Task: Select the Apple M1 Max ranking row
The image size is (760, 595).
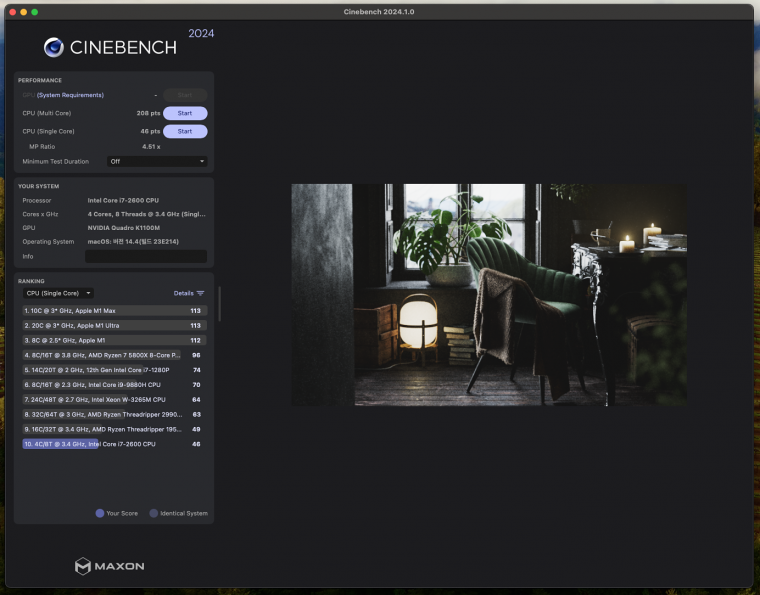Action: pos(115,311)
